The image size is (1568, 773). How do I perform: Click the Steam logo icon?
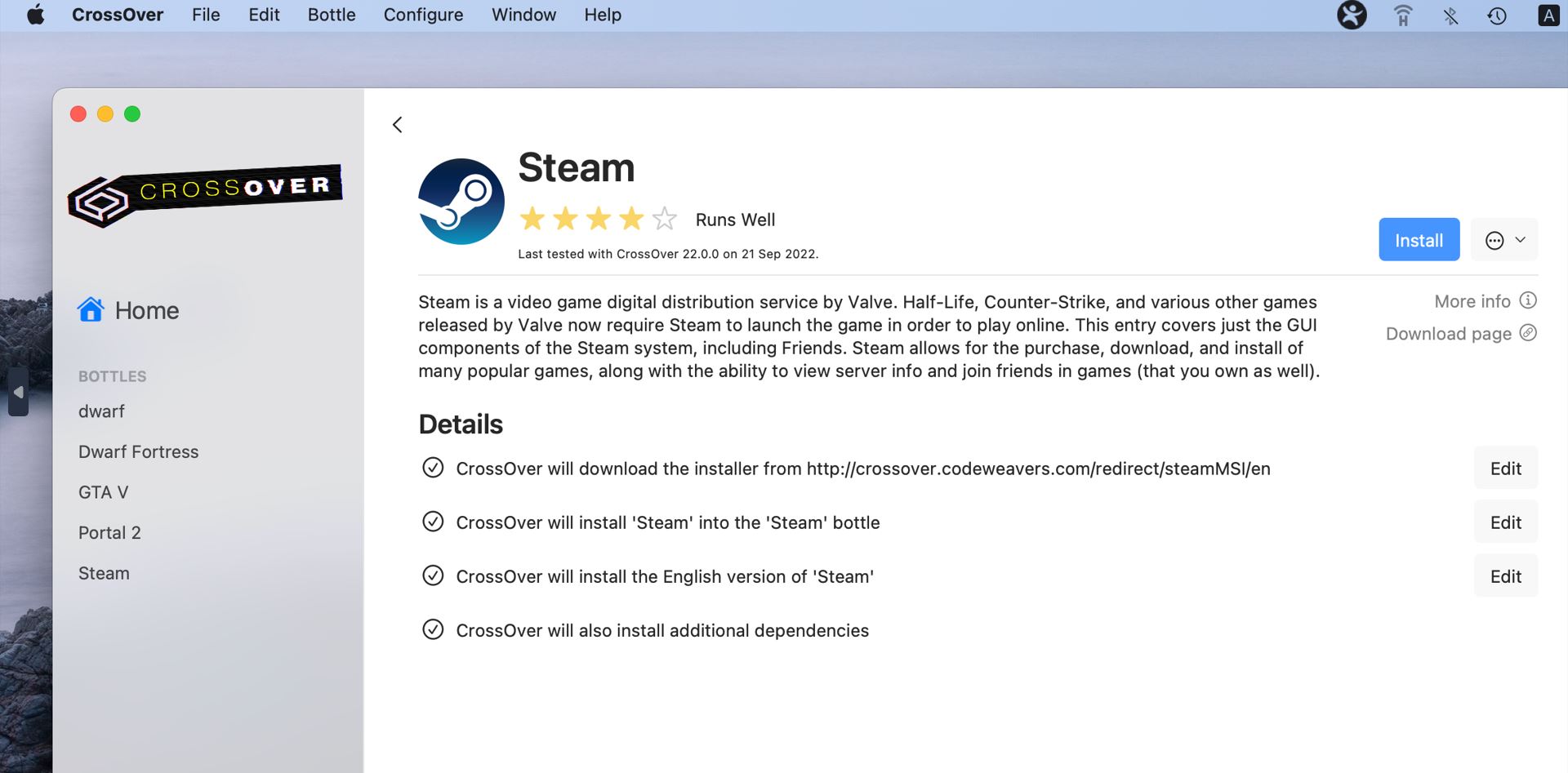461,202
